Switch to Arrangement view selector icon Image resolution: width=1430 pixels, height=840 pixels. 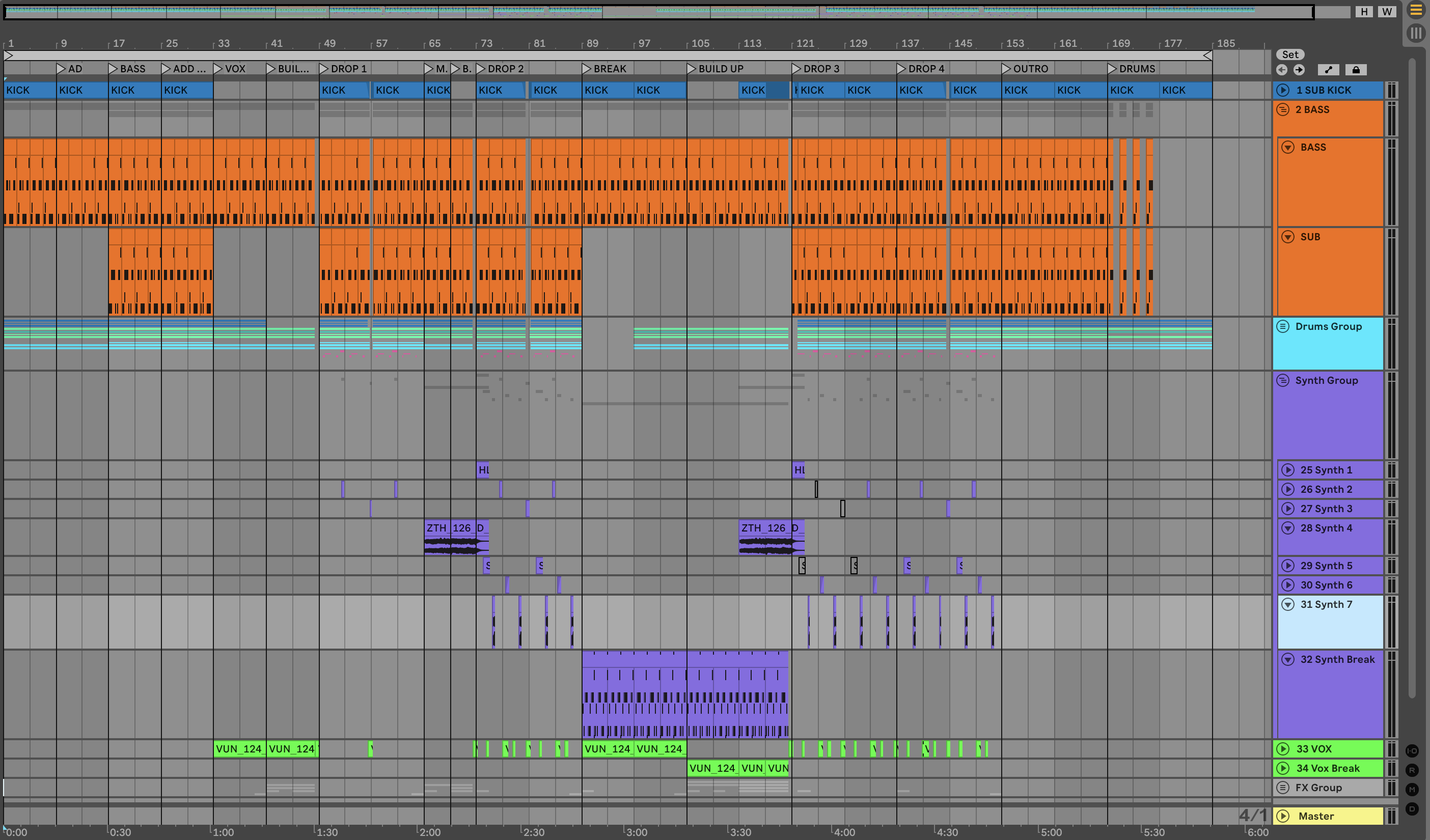(x=1416, y=10)
